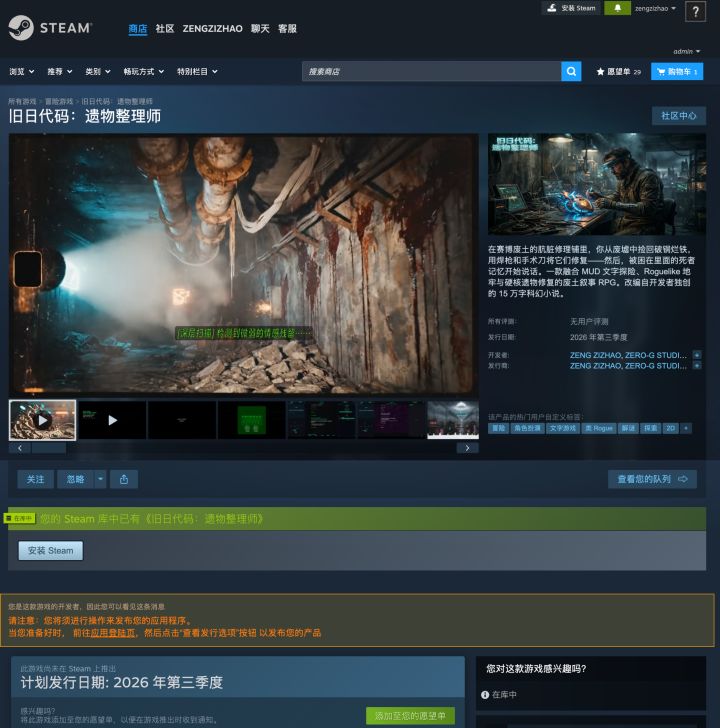The image size is (720, 728).
Task: Click into the 搜索商店 search field
Action: tap(431, 72)
